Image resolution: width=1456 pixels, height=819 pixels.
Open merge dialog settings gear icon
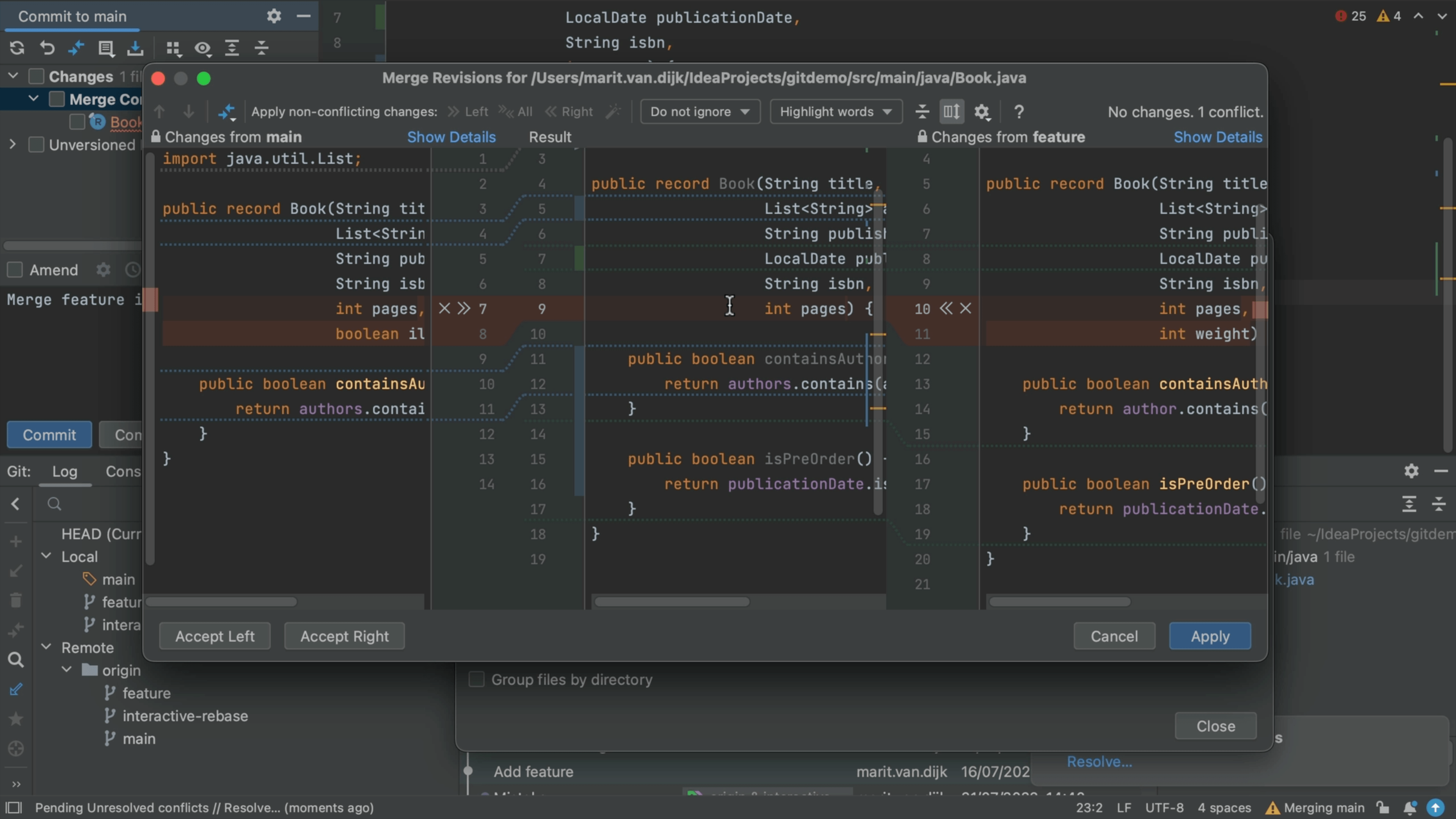click(982, 111)
